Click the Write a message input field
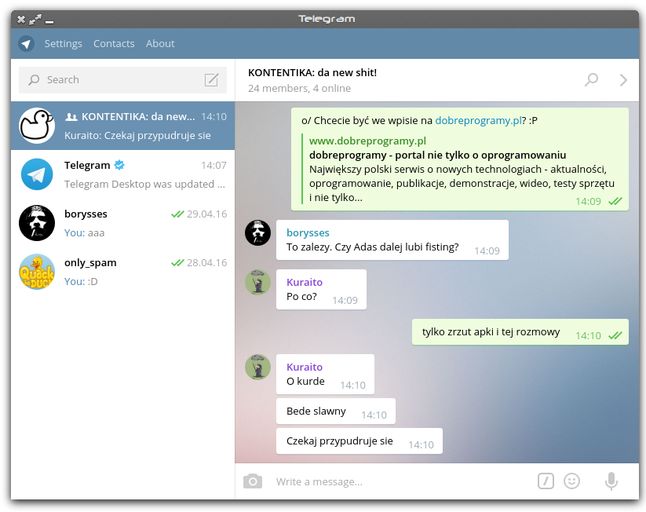 point(400,481)
